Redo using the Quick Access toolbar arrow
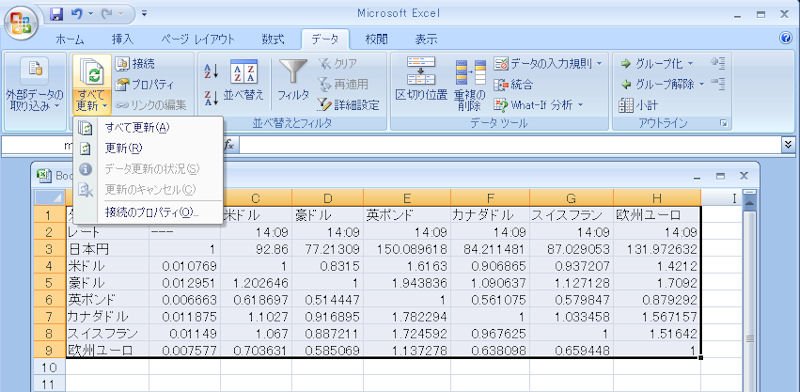 click(106, 14)
